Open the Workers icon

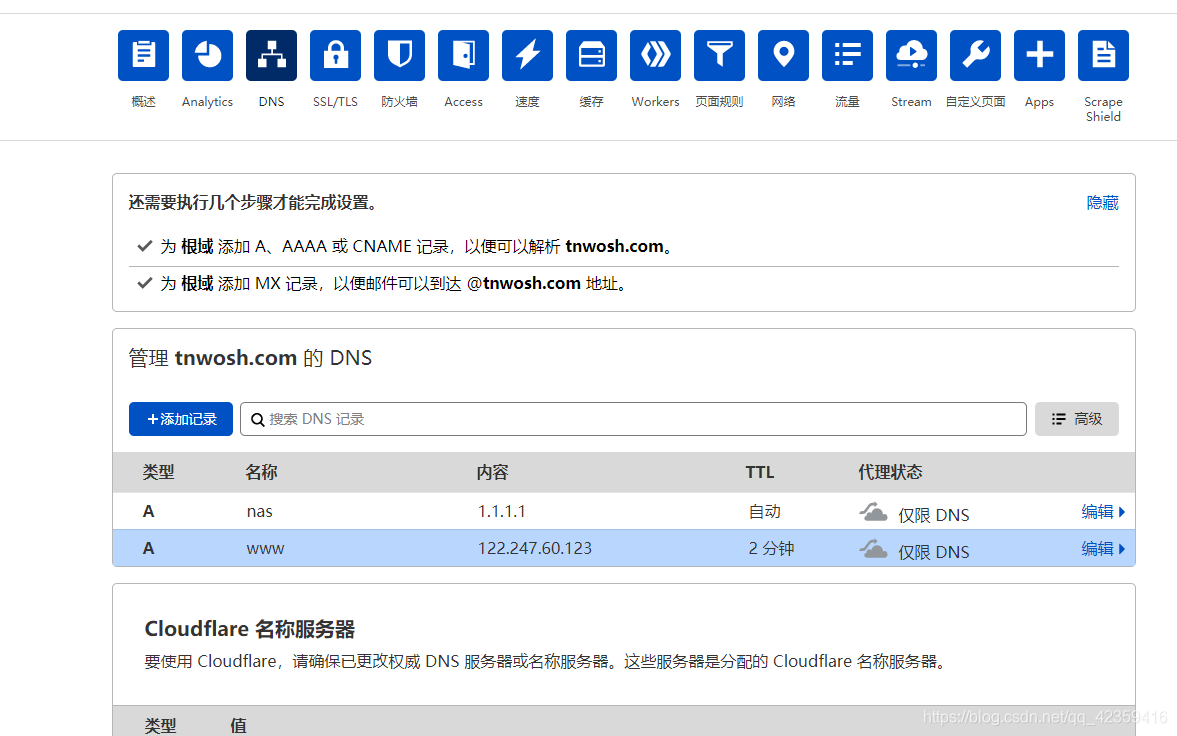click(x=655, y=56)
